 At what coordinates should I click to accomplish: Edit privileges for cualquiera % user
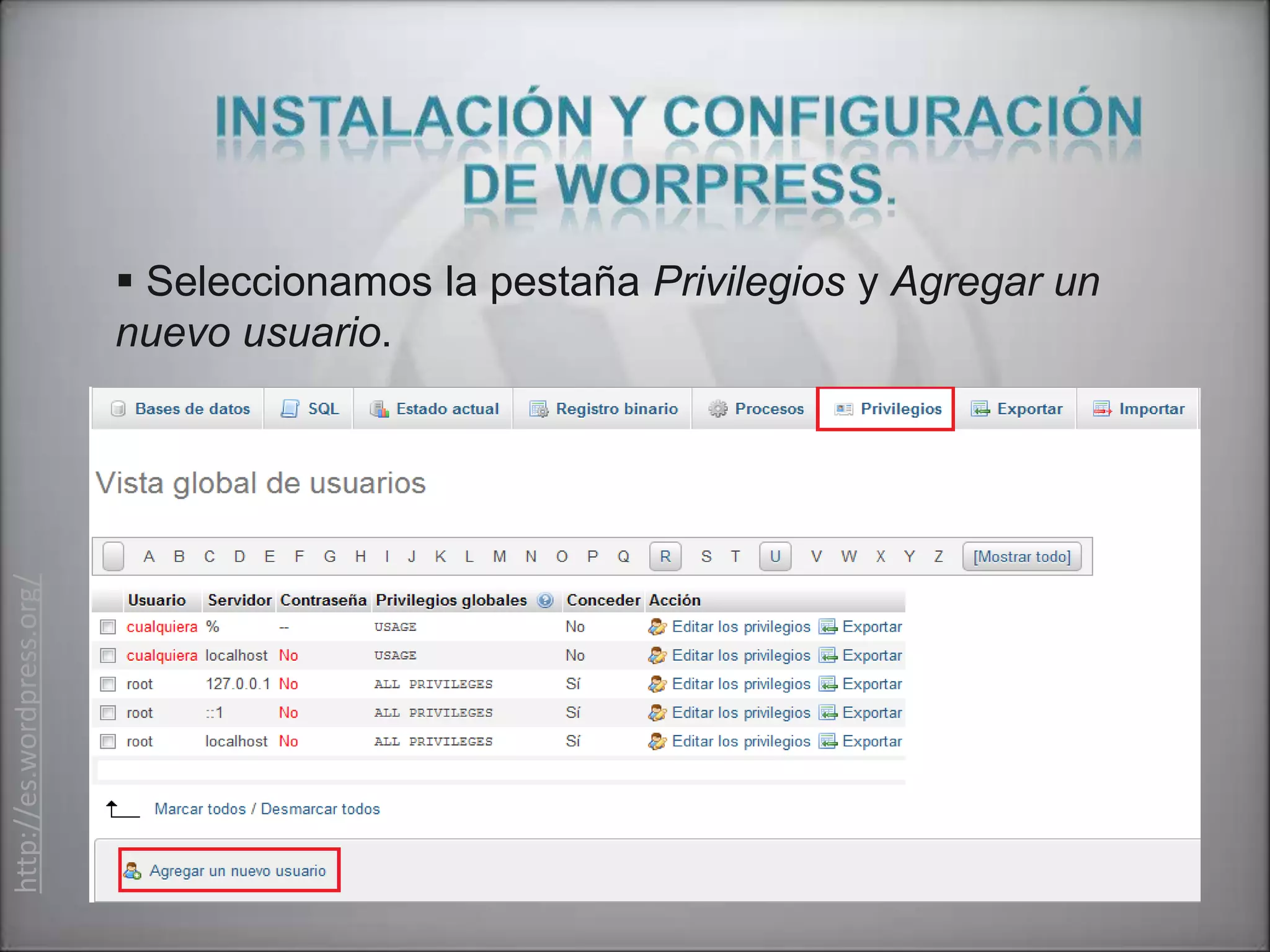tap(741, 627)
